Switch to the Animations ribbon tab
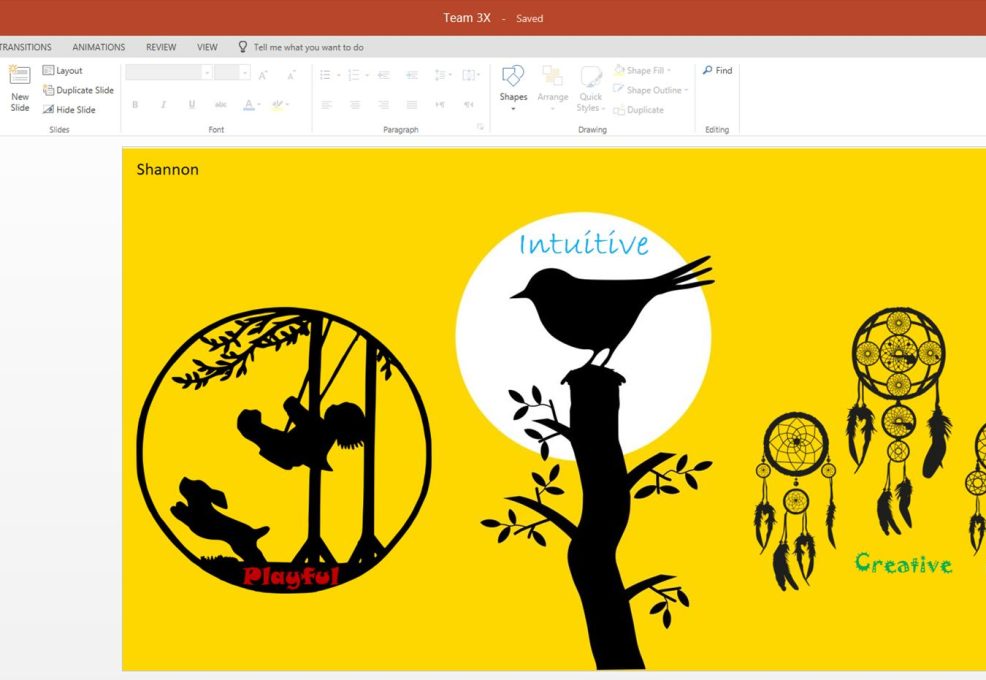This screenshot has width=986, height=680. click(98, 46)
